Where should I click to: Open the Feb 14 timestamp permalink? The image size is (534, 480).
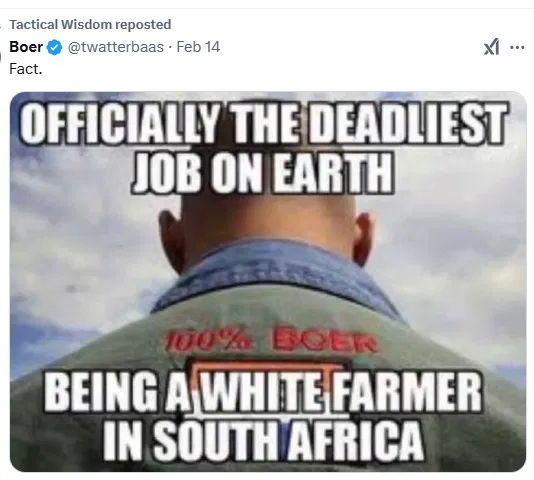click(198, 47)
